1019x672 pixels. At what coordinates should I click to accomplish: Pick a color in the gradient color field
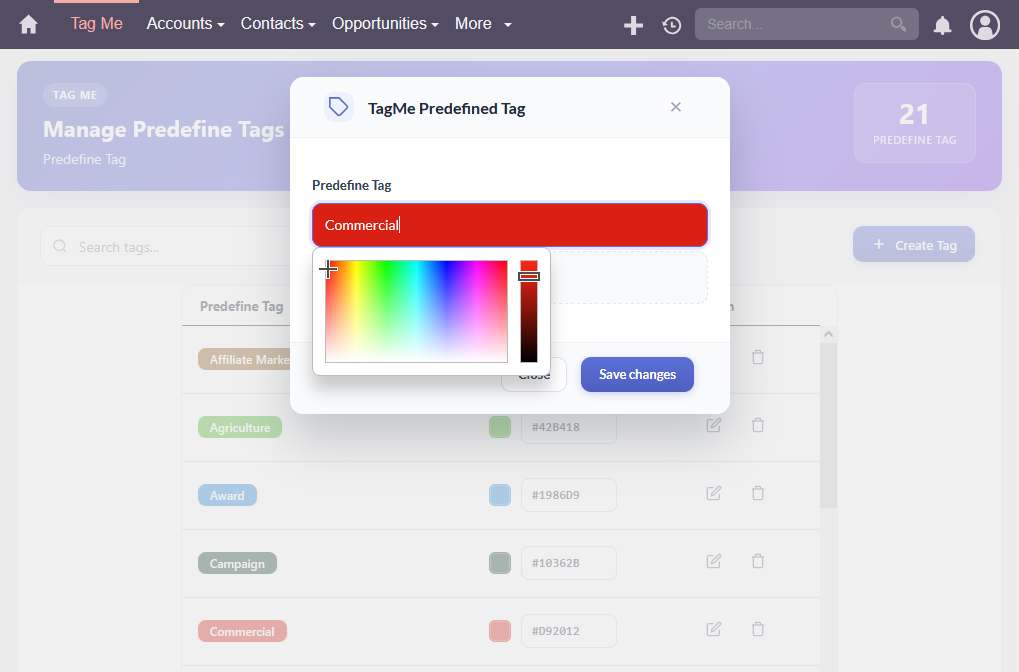(x=416, y=311)
